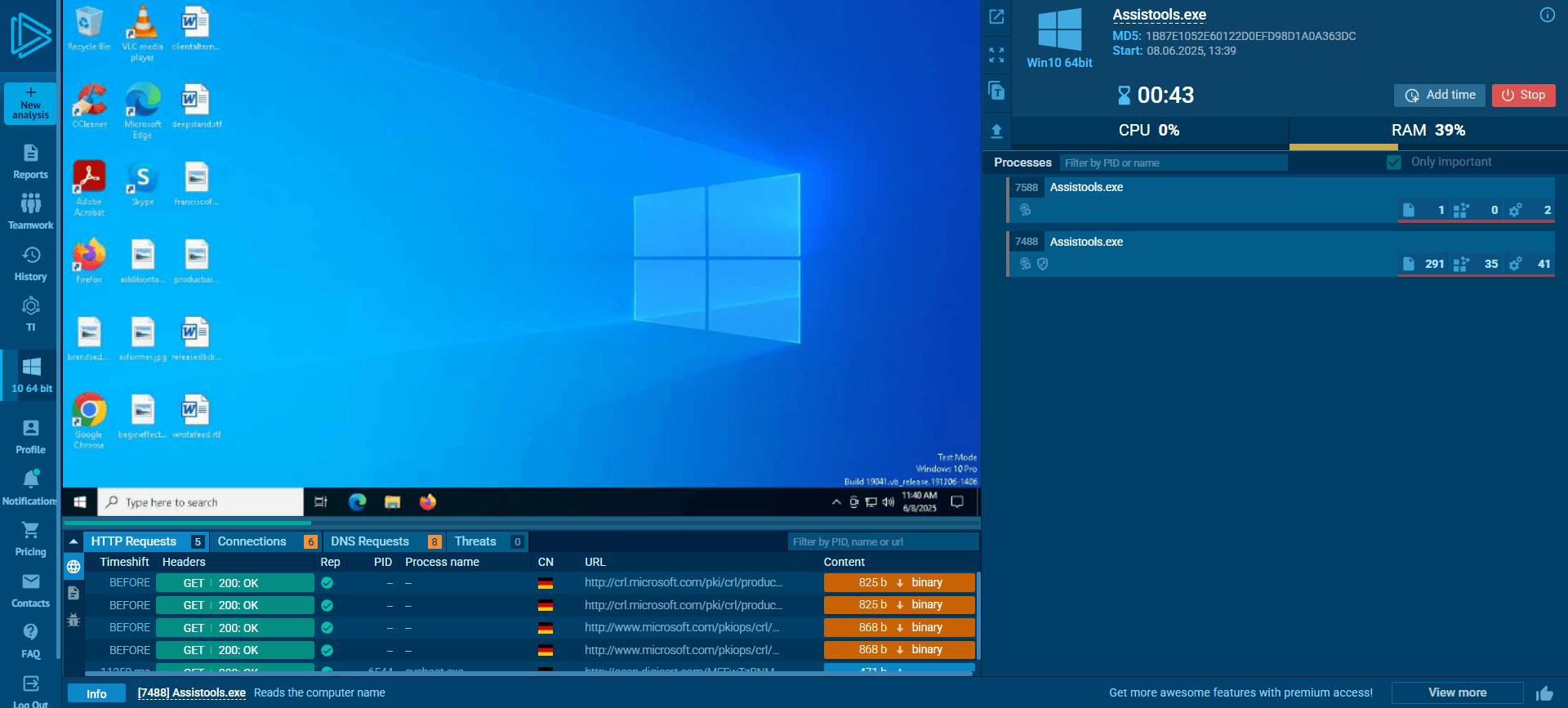Select the Windows 10 64 bit sidebar item

pyautogui.click(x=31, y=375)
